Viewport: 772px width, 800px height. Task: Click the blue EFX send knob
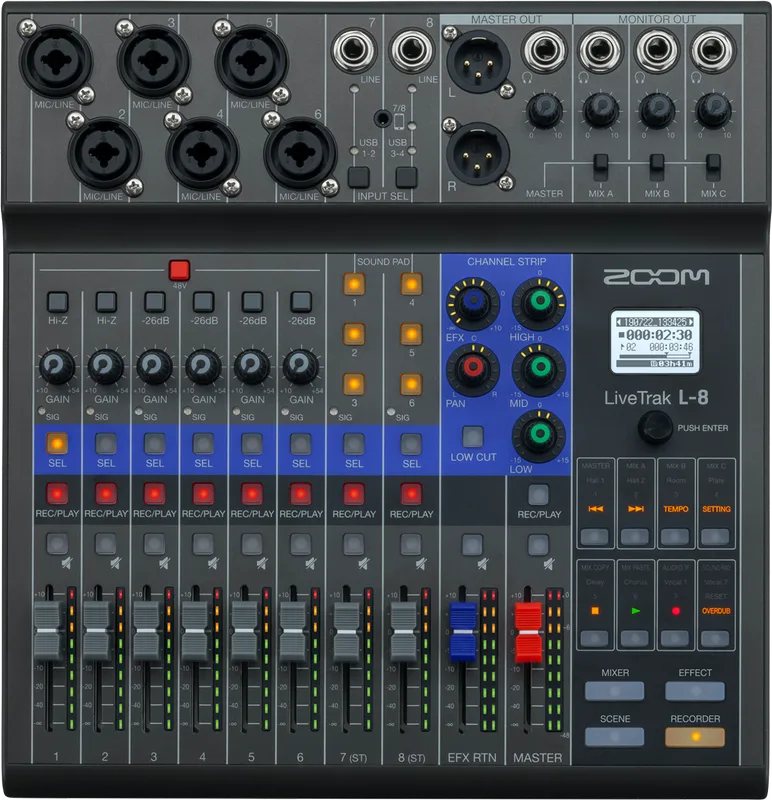473,302
